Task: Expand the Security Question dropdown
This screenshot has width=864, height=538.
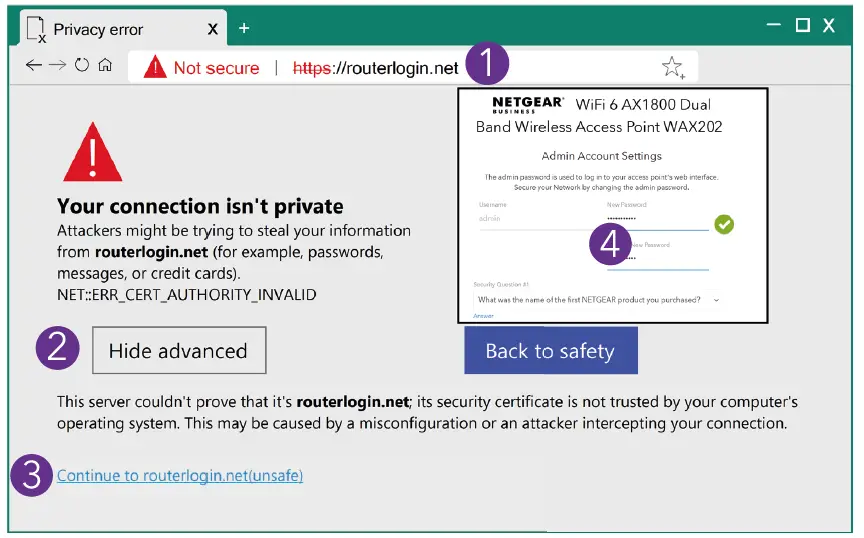Action: click(716, 300)
